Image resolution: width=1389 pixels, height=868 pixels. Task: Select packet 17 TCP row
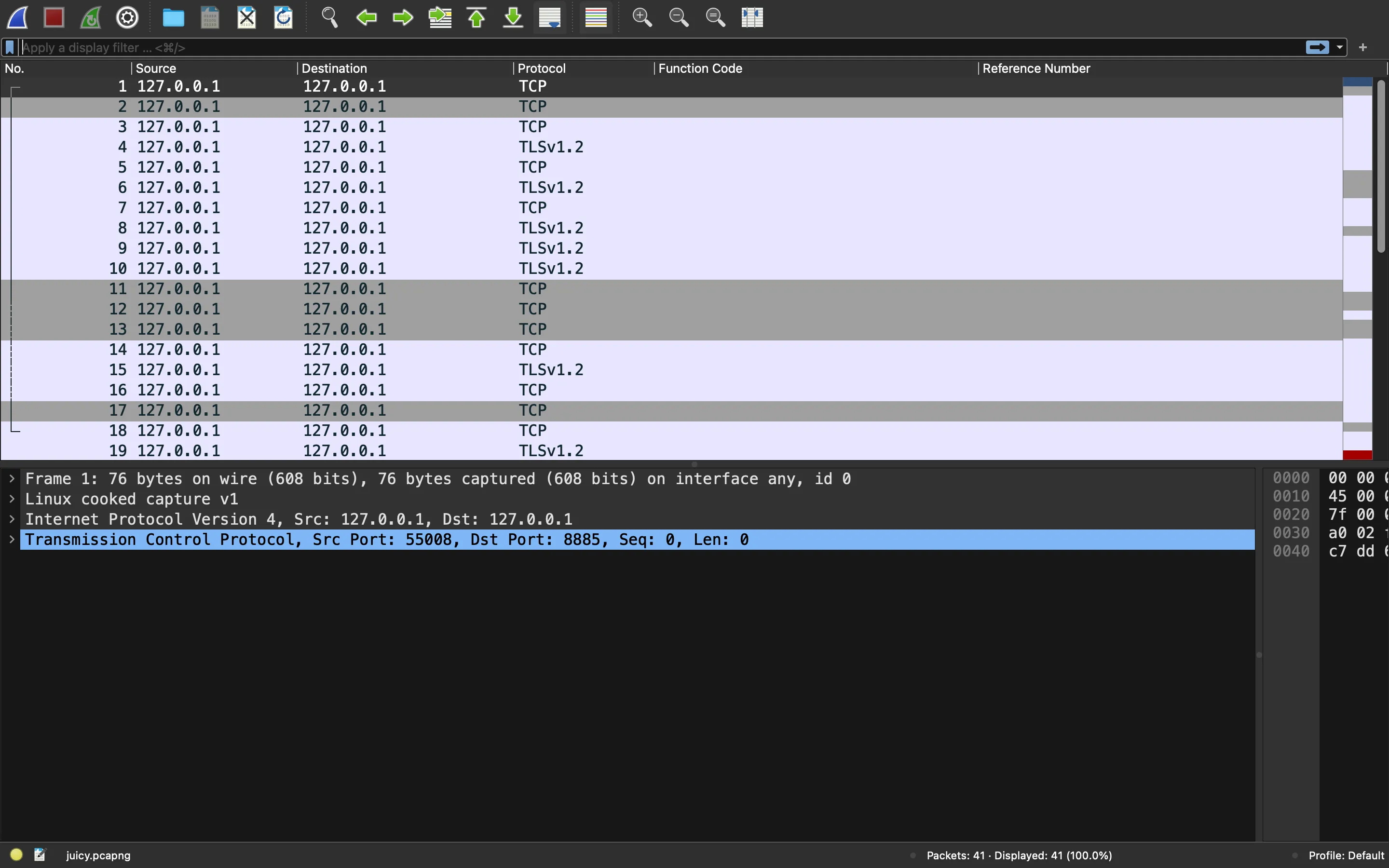(x=671, y=410)
